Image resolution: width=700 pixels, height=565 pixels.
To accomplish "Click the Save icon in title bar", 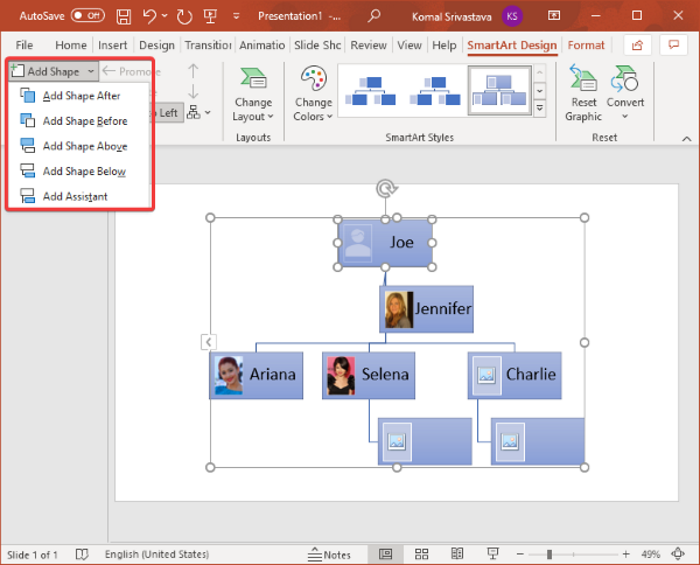I will point(123,16).
